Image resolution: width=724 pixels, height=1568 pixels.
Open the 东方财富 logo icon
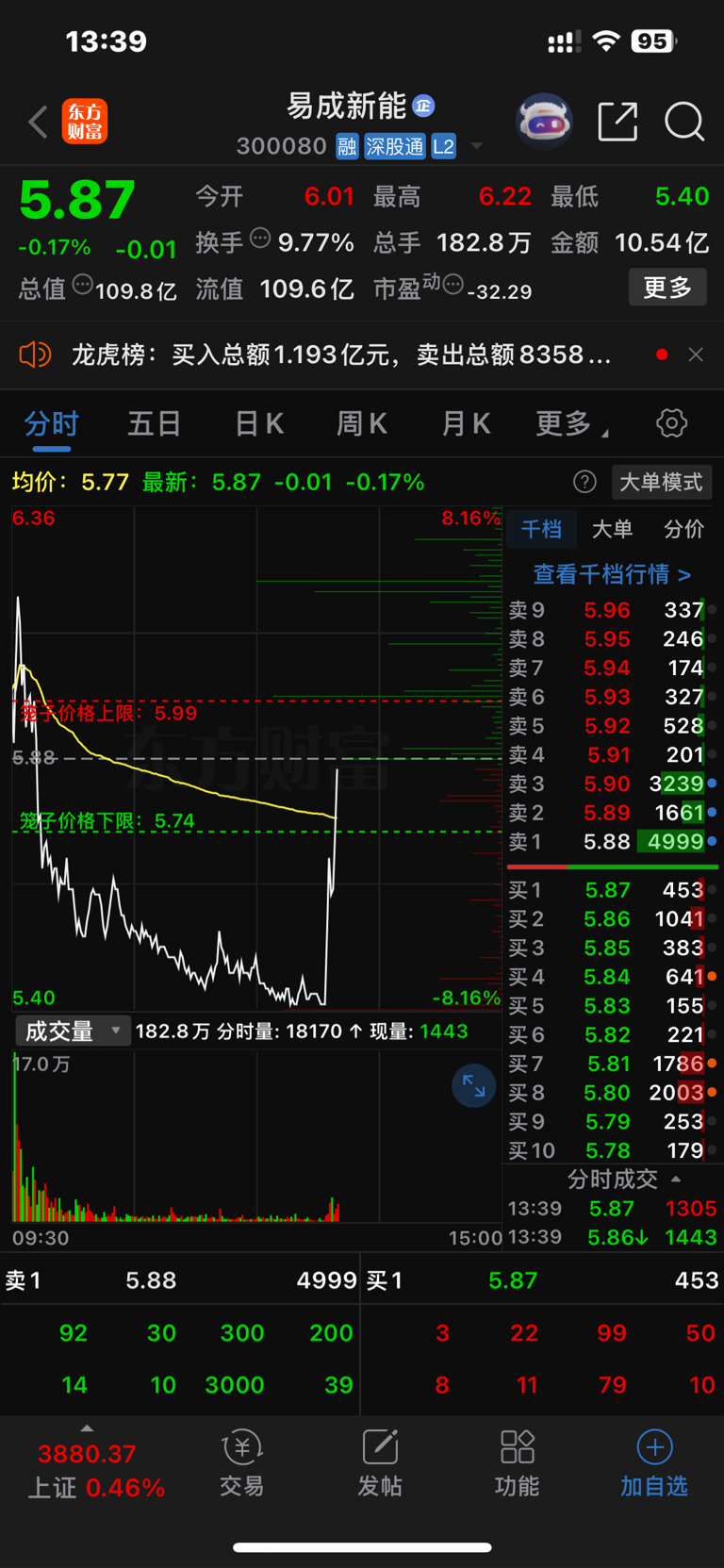coord(85,122)
